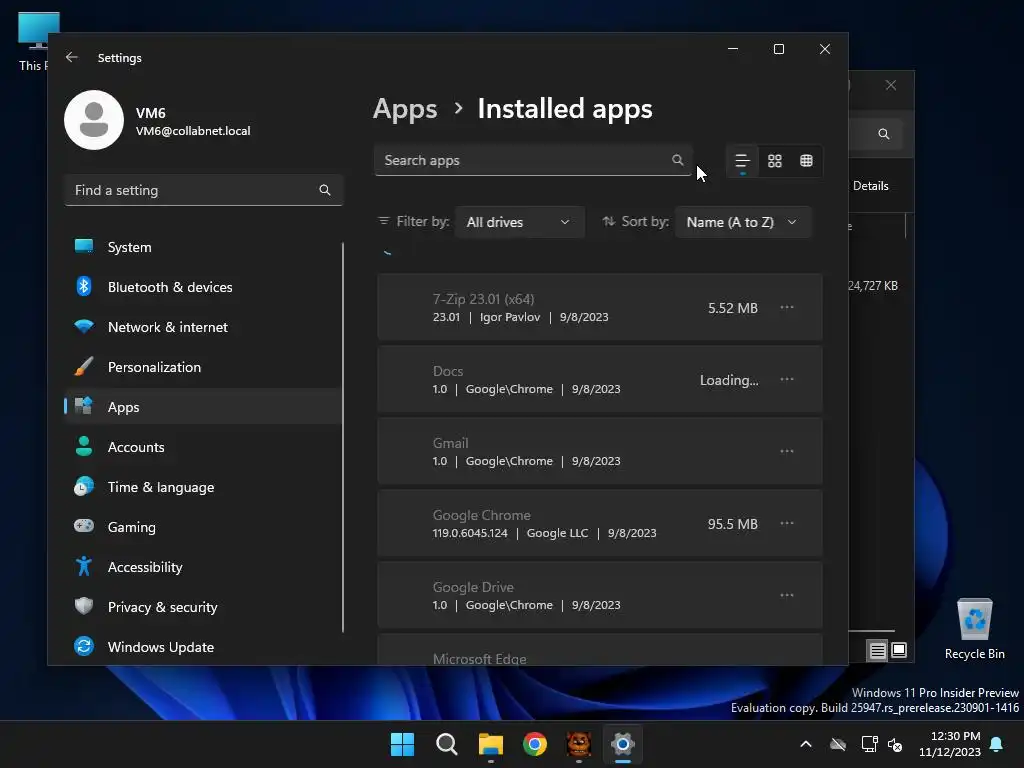
Task: Click the bear character taskbar app
Action: pyautogui.click(x=579, y=744)
